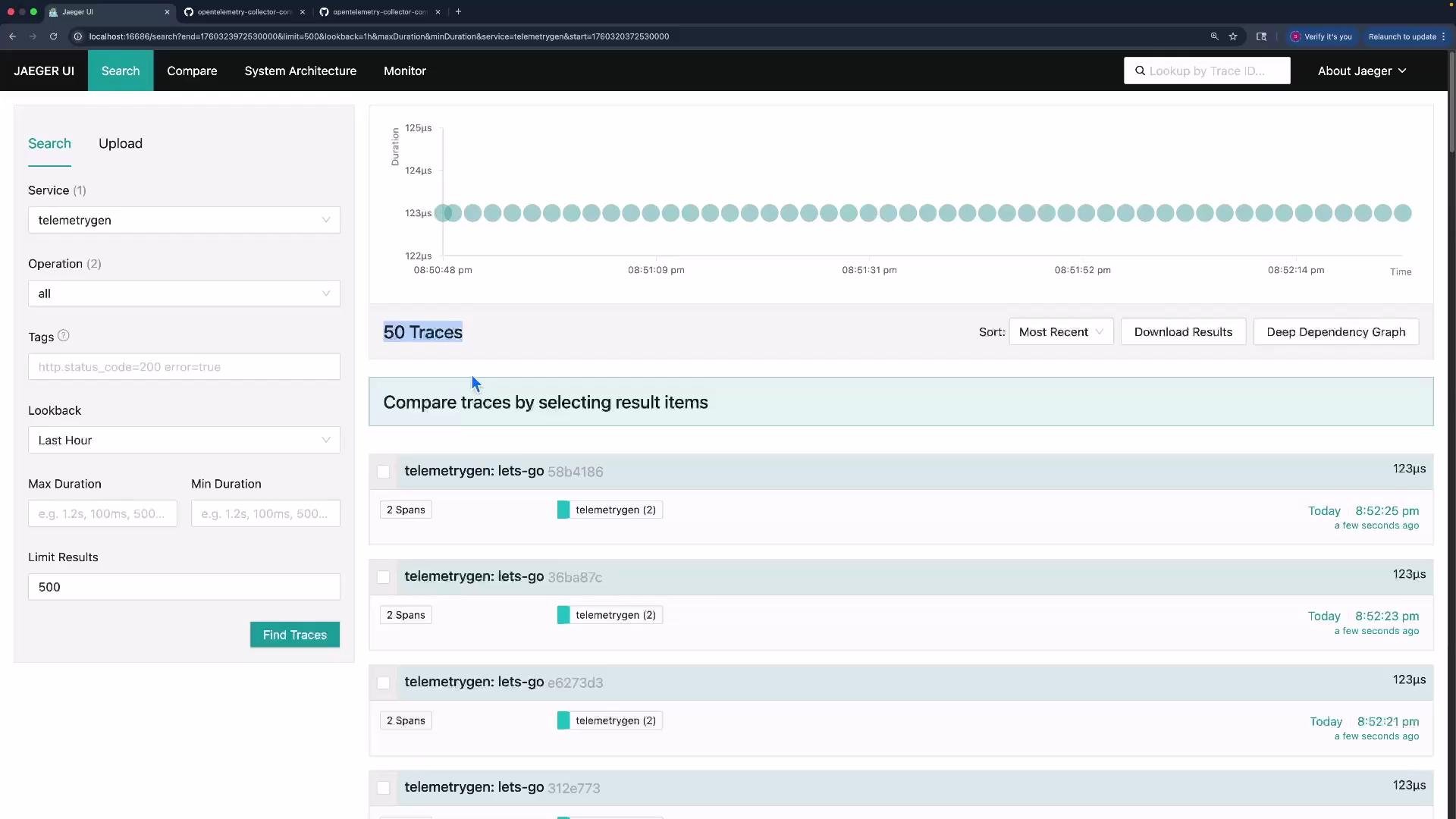Click teal telemetrygen swatch in trace 58b4186
This screenshot has height=819, width=1456.
(563, 510)
